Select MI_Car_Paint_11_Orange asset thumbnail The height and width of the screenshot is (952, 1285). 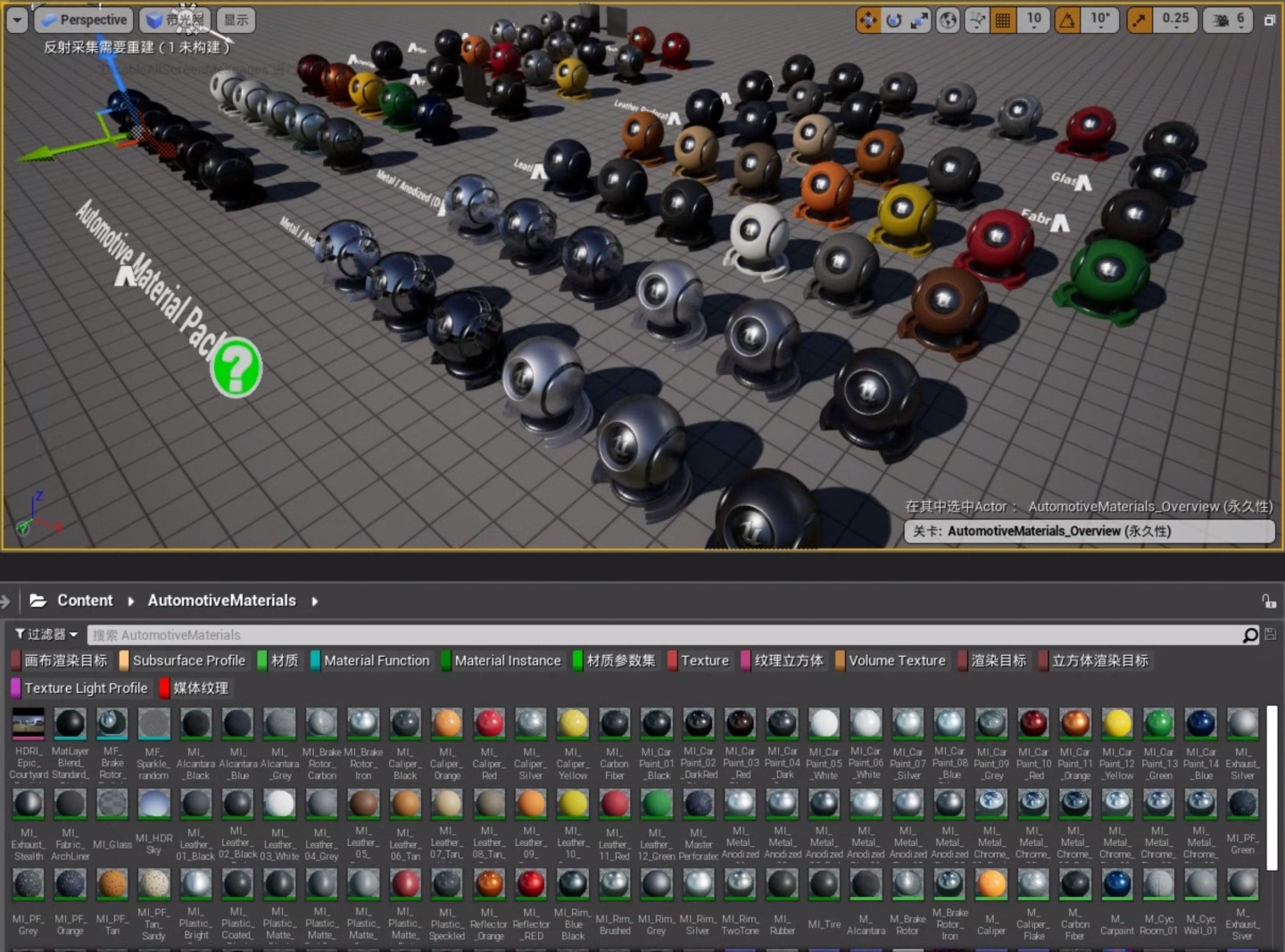[x=1074, y=724]
